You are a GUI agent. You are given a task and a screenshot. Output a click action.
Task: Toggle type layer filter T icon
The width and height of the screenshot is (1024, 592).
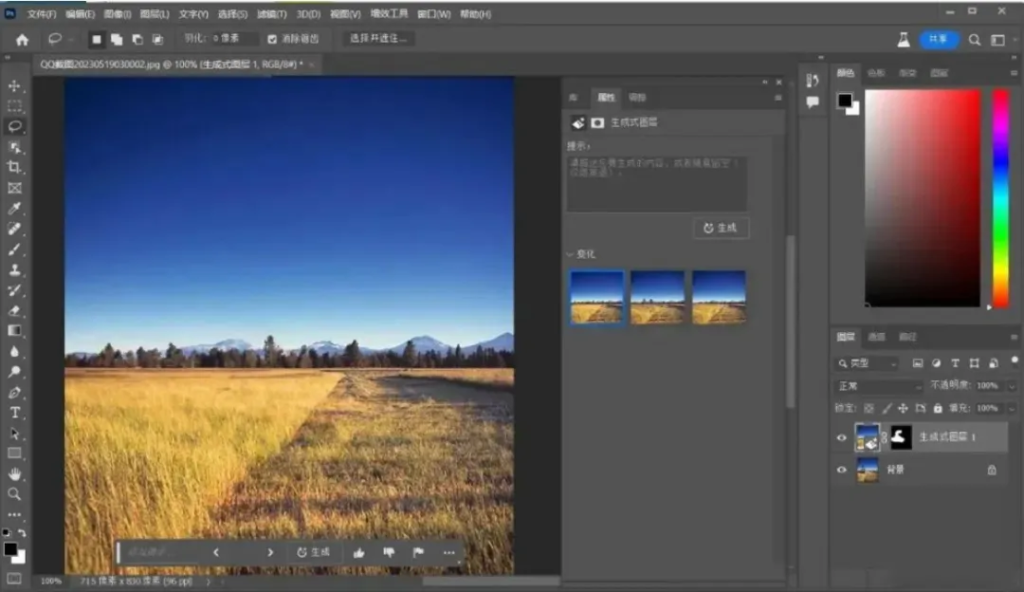(955, 363)
